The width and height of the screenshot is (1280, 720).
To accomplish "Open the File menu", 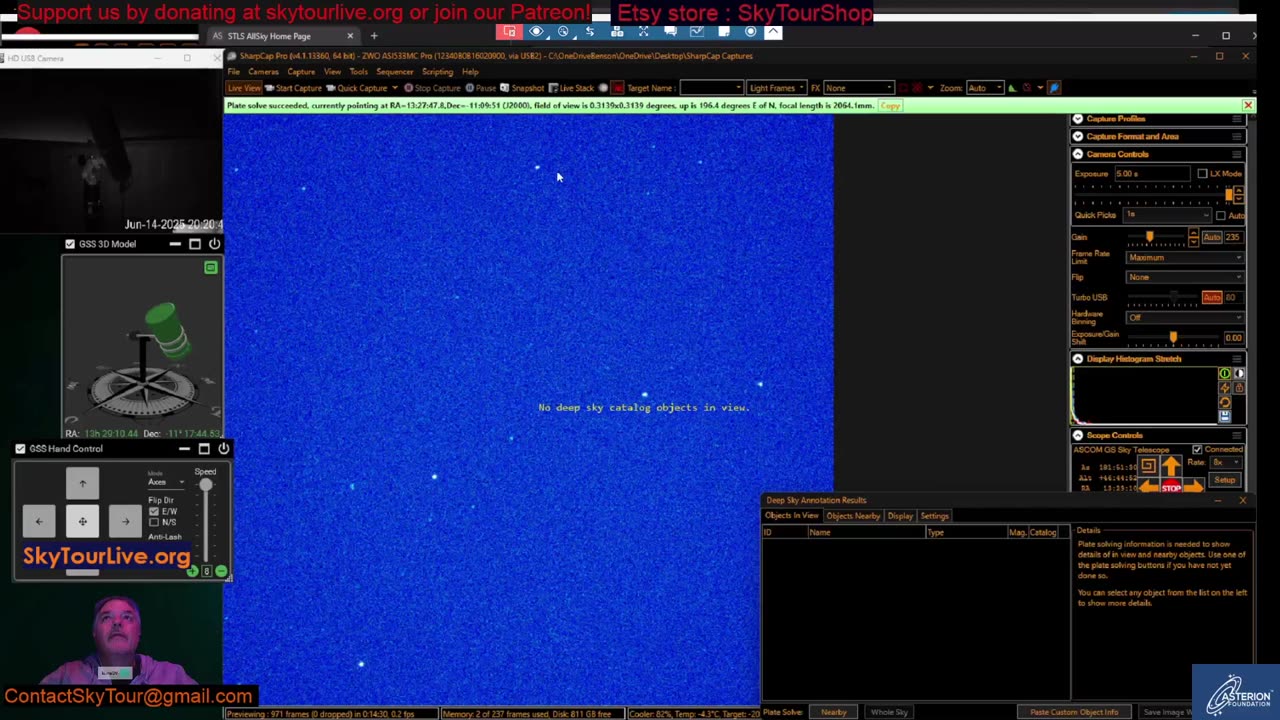I will coord(233,72).
